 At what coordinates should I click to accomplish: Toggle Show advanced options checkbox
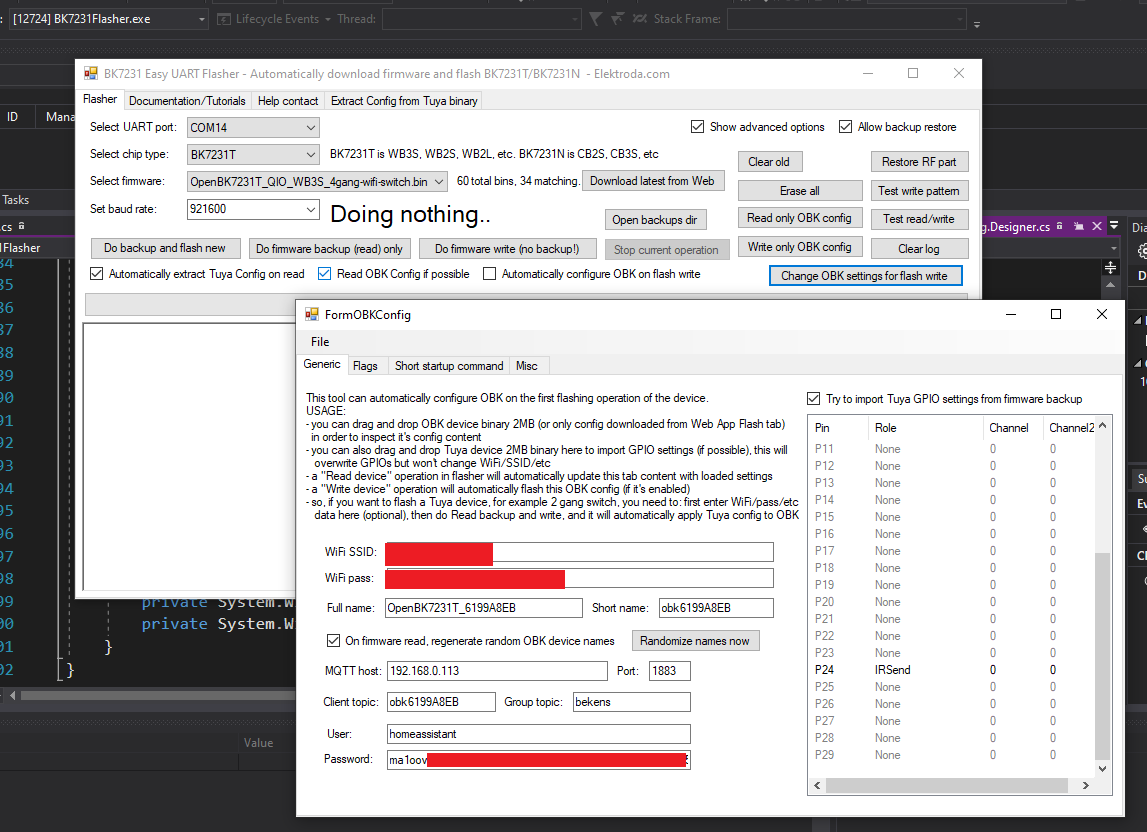click(697, 127)
